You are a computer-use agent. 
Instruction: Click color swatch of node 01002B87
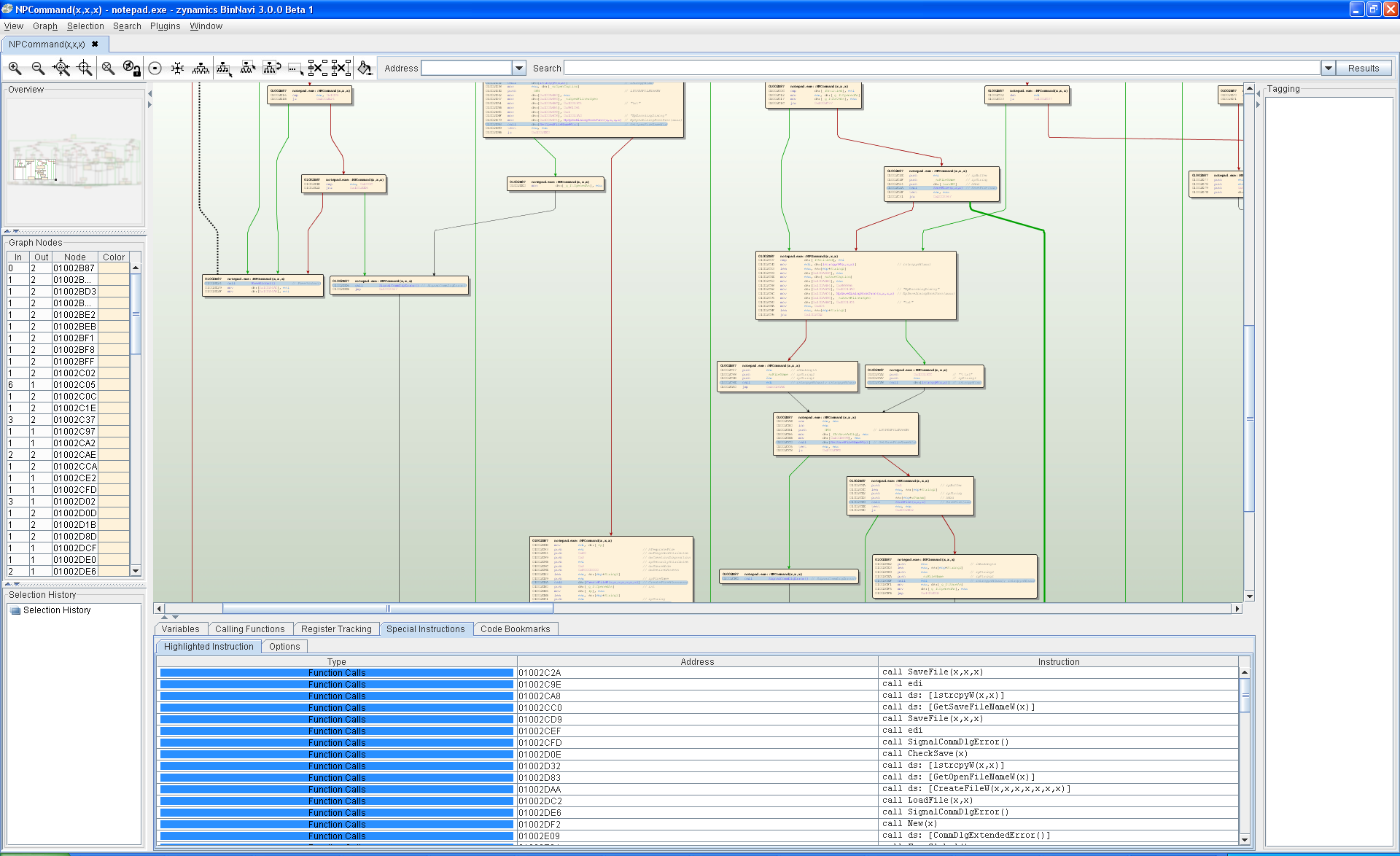[x=114, y=268]
